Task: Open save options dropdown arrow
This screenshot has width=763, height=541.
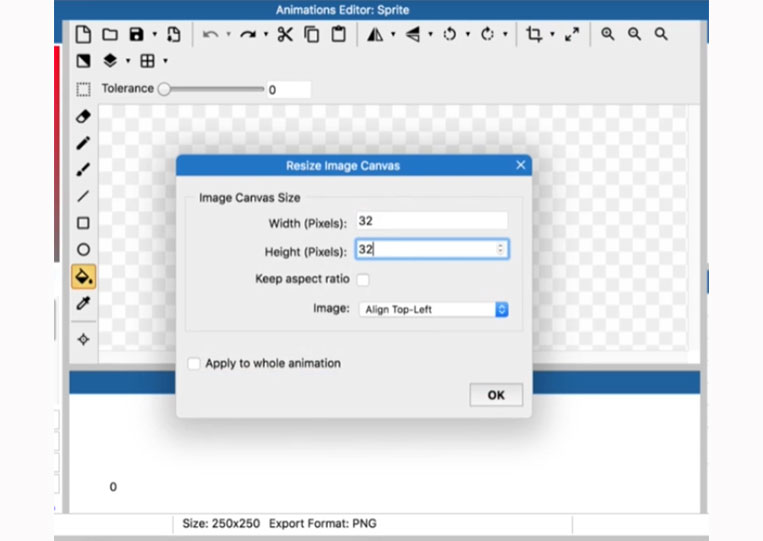Action: (x=155, y=35)
